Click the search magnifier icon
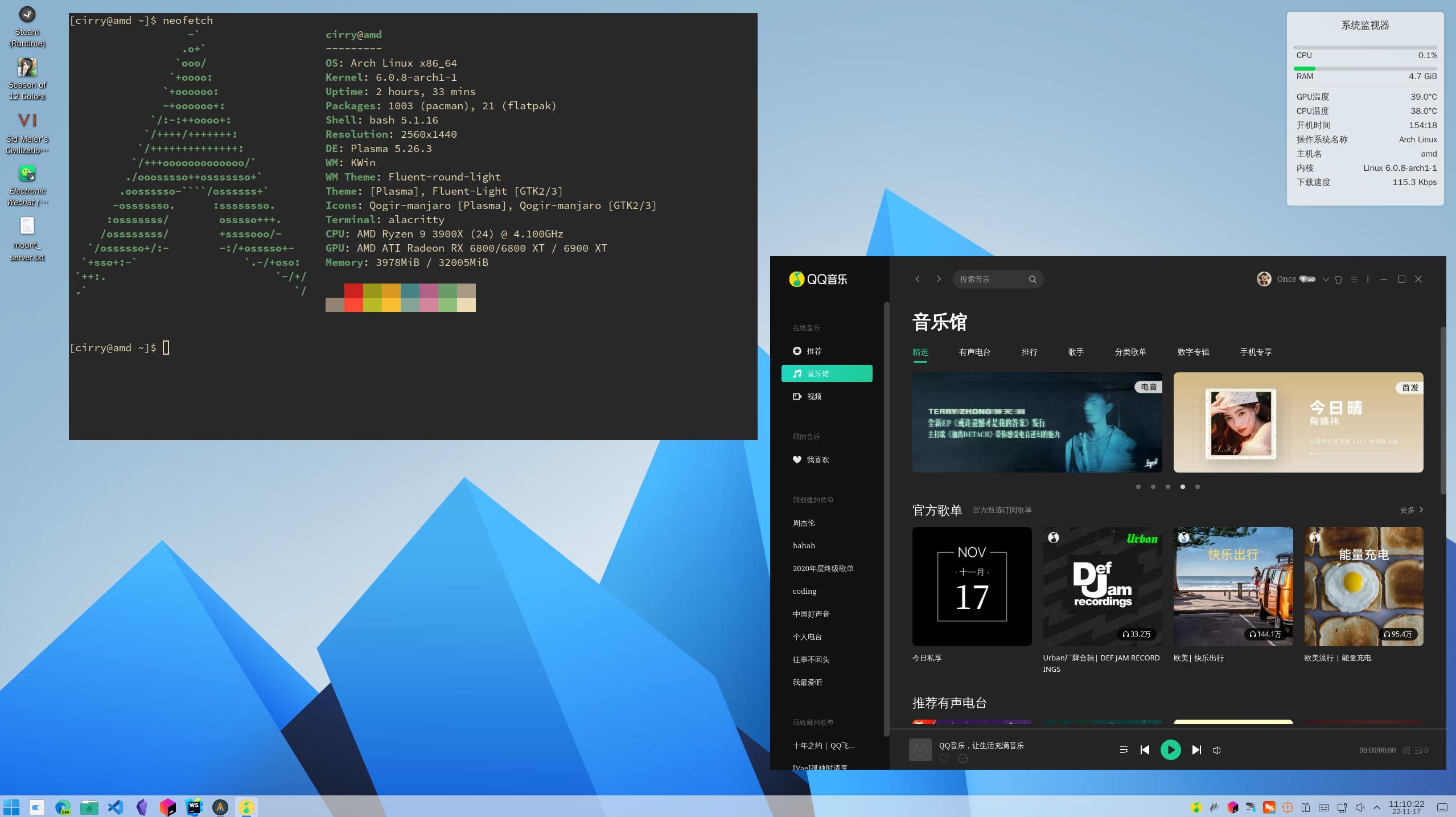This screenshot has height=817, width=1456. click(x=1033, y=280)
